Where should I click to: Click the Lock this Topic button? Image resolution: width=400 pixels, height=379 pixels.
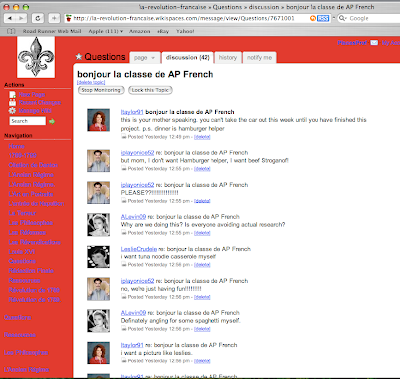150,90
